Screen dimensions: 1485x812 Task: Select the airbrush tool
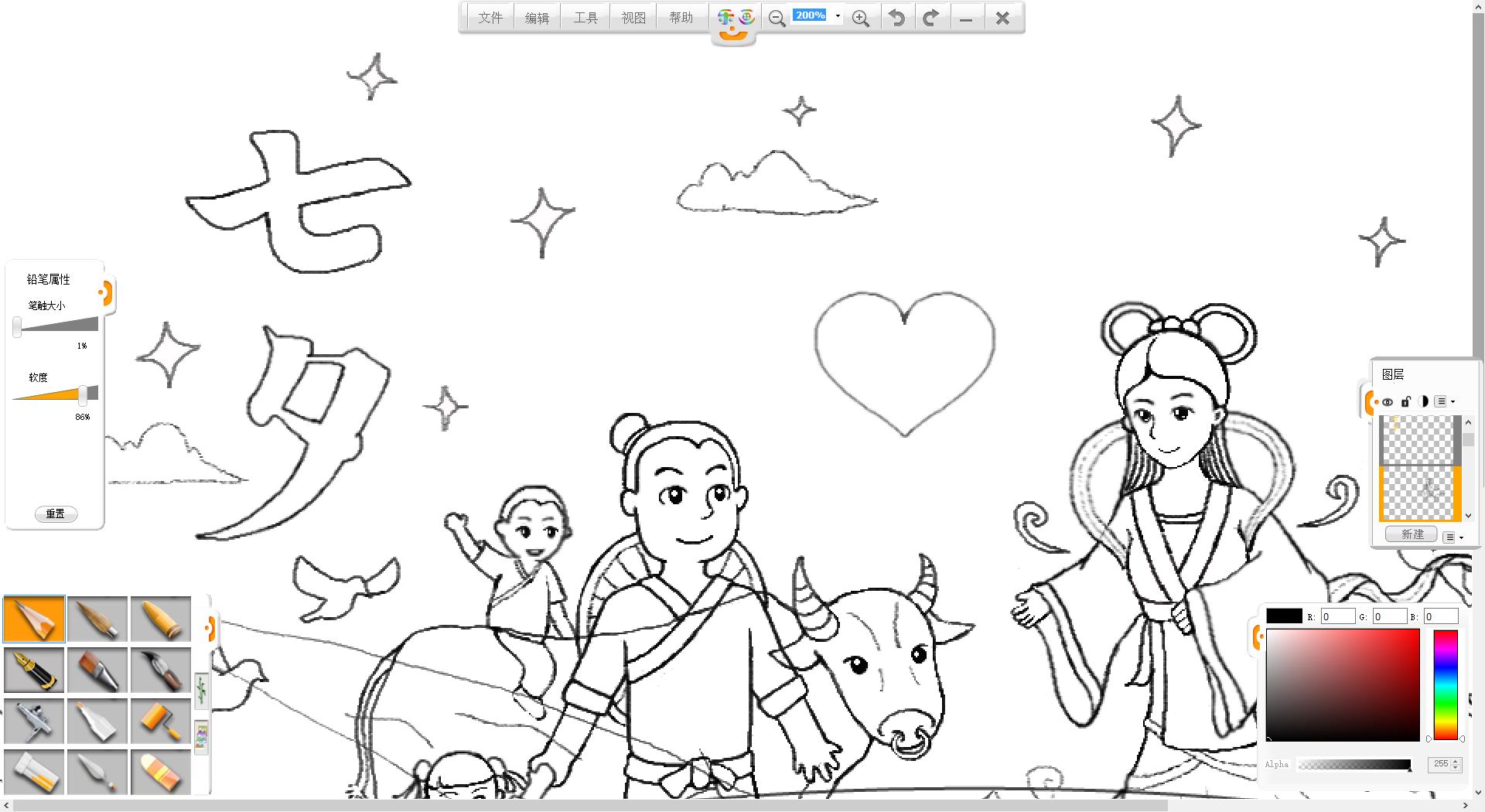click(x=34, y=721)
